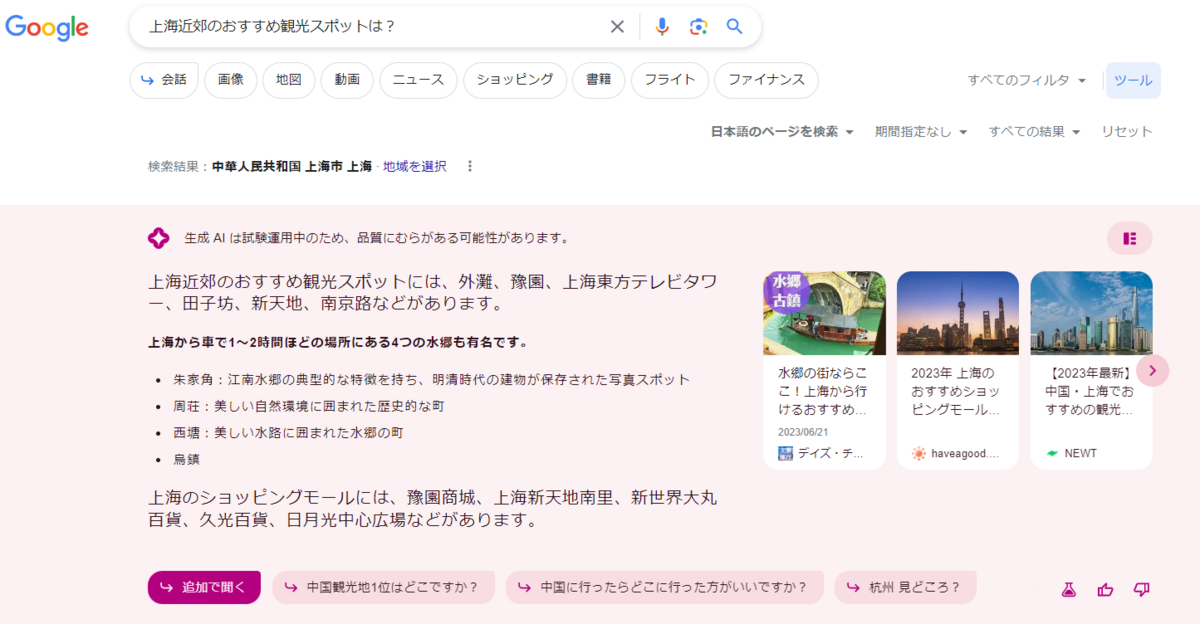Switch to the ニュース tab
Viewport: 1200px width, 624px height.
click(x=418, y=80)
